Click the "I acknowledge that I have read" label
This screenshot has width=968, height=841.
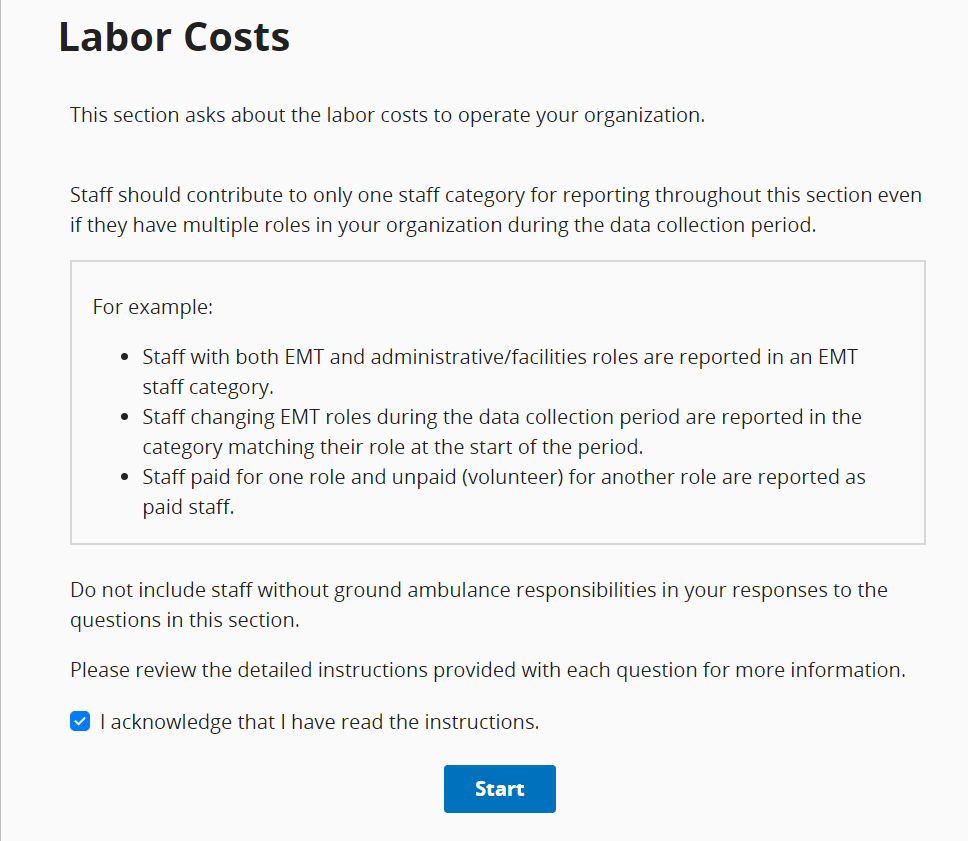(x=319, y=721)
